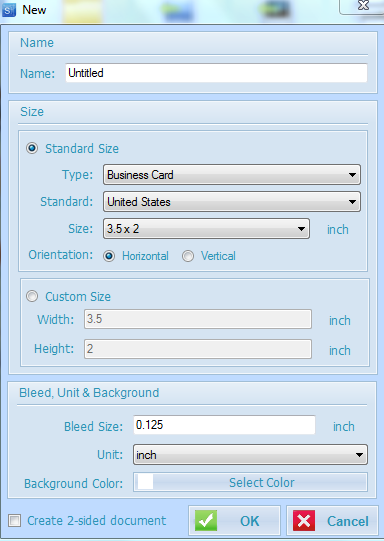This screenshot has width=384, height=541.
Task: Expand the Standard dropdown showing United States
Action: tap(232, 201)
